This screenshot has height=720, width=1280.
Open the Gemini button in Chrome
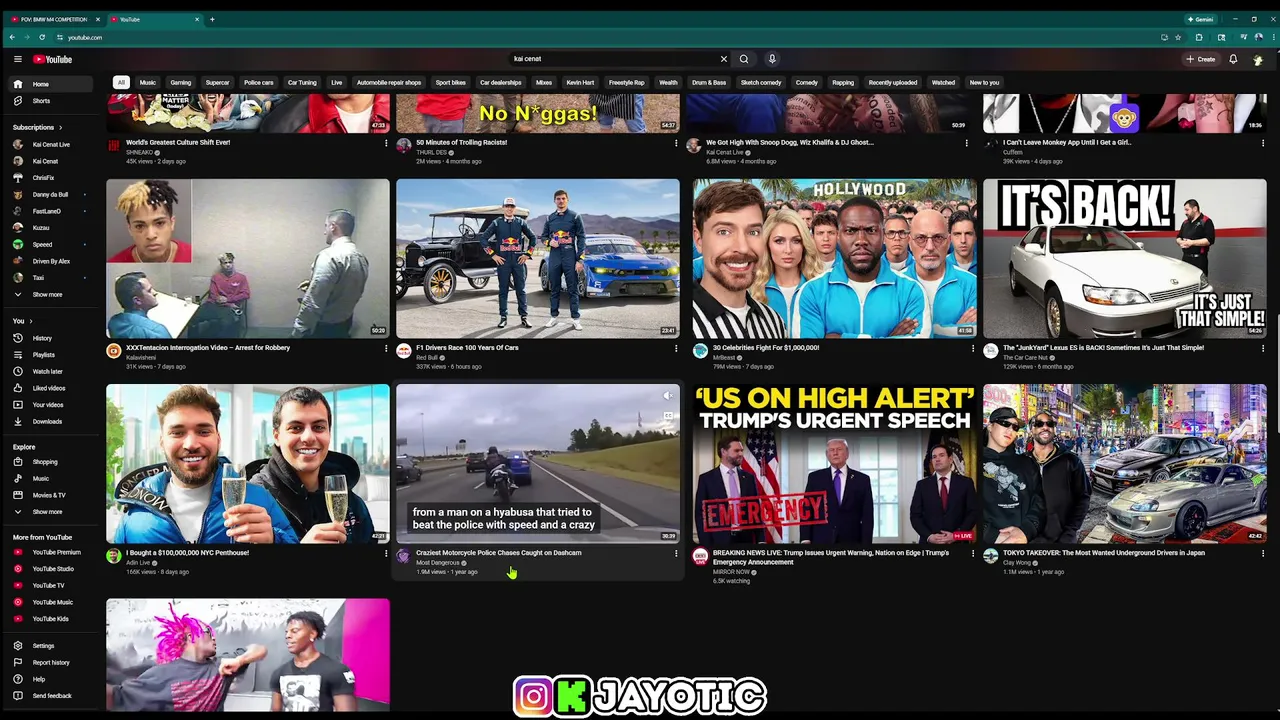1200,19
